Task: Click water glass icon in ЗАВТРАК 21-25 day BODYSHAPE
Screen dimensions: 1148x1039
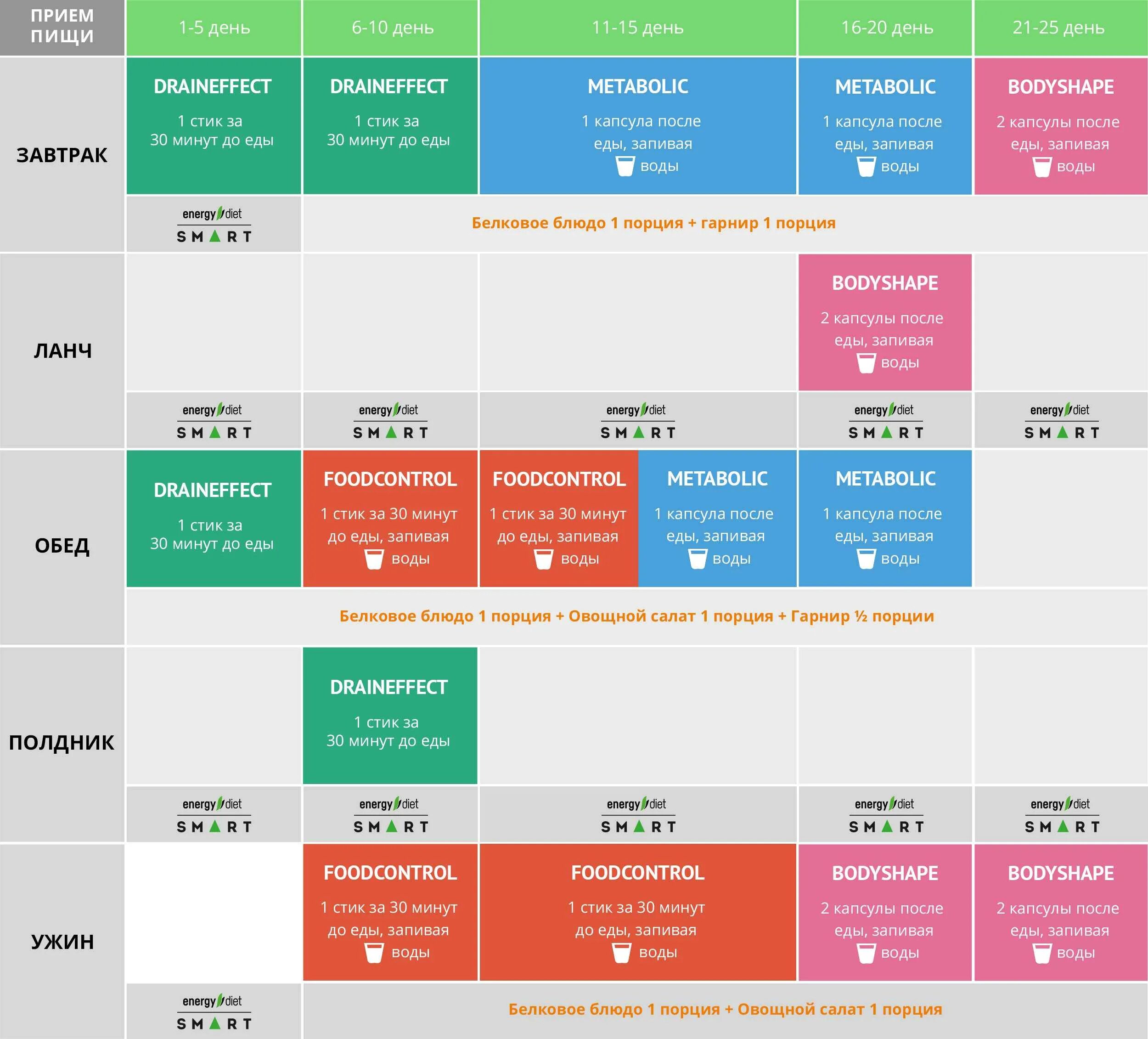Action: tap(1041, 168)
